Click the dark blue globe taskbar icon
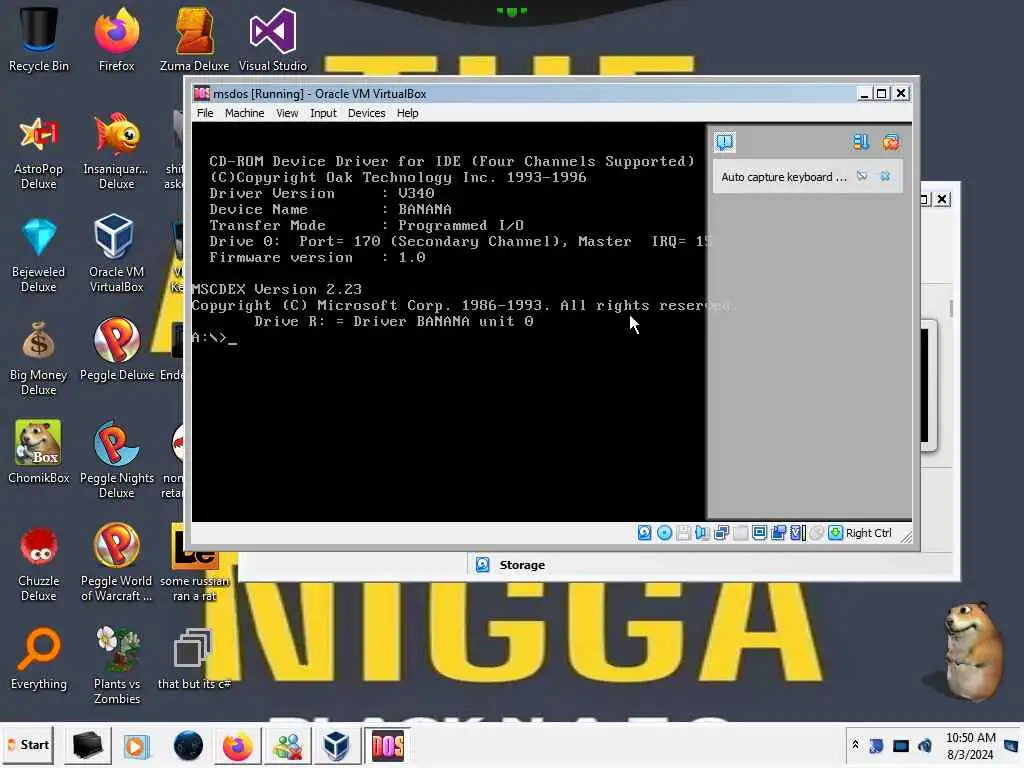The image size is (1024, 768). tap(188, 746)
